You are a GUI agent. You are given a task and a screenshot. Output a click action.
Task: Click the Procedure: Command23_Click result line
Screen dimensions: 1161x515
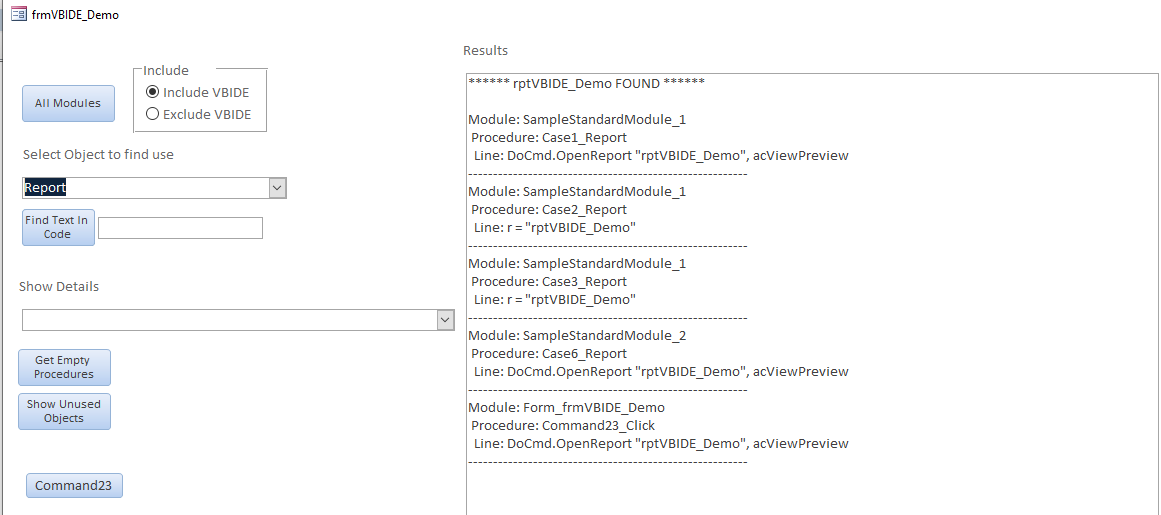[x=563, y=426]
